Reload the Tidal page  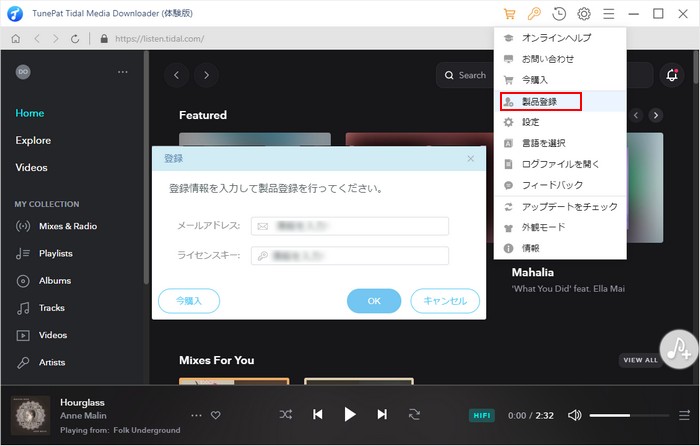pos(75,39)
